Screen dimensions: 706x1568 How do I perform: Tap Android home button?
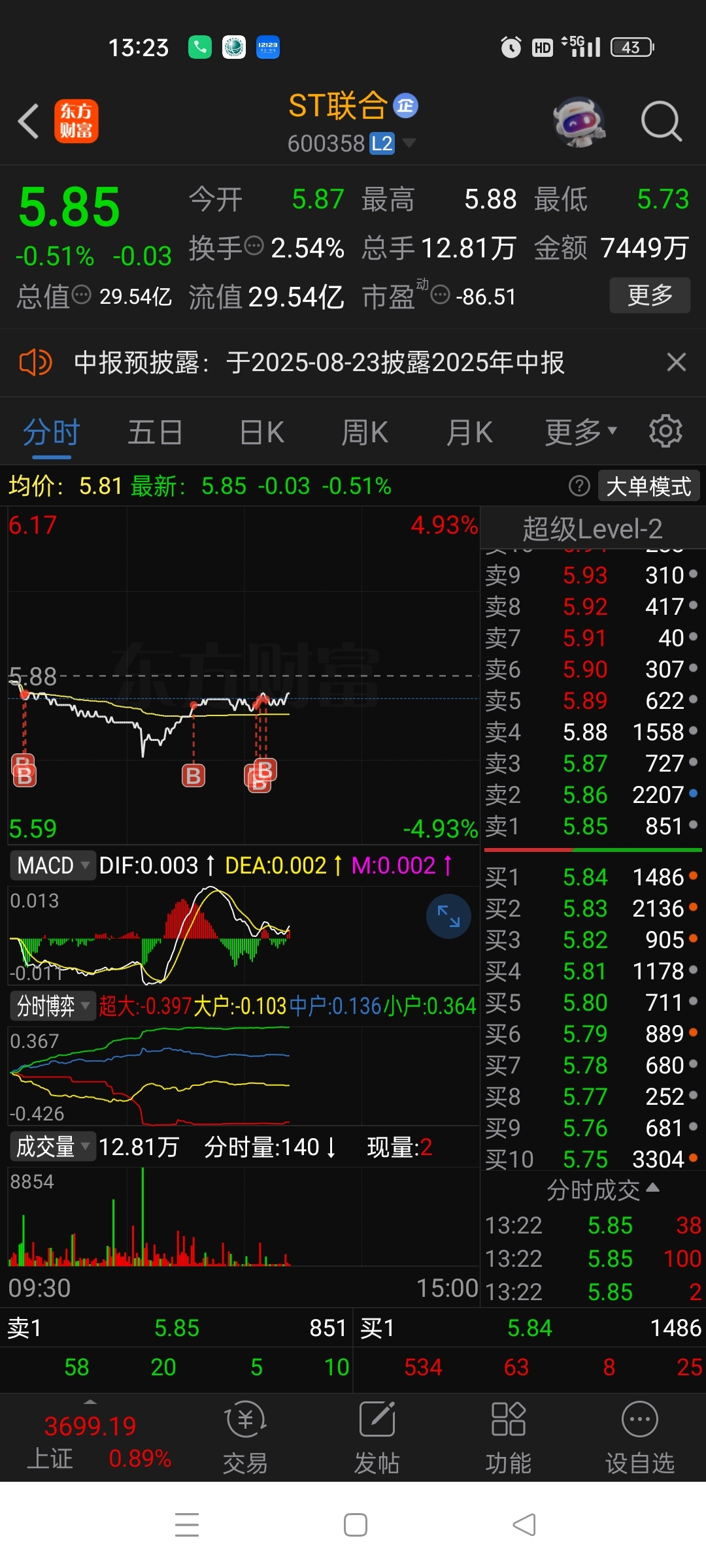[x=356, y=1525]
